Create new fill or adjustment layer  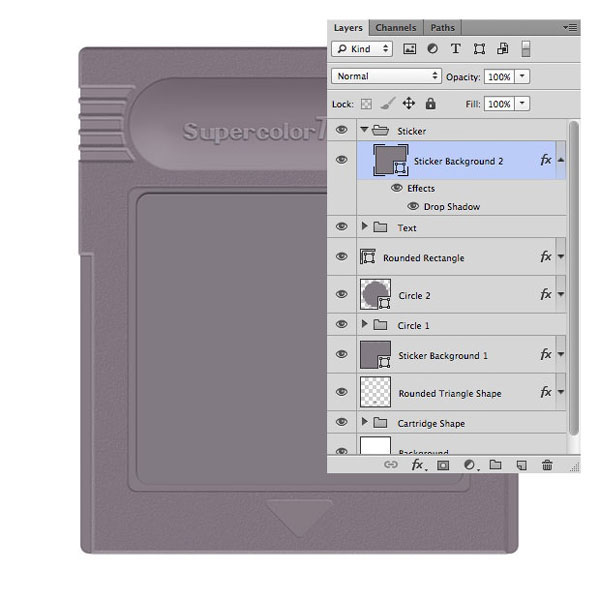pos(469,465)
